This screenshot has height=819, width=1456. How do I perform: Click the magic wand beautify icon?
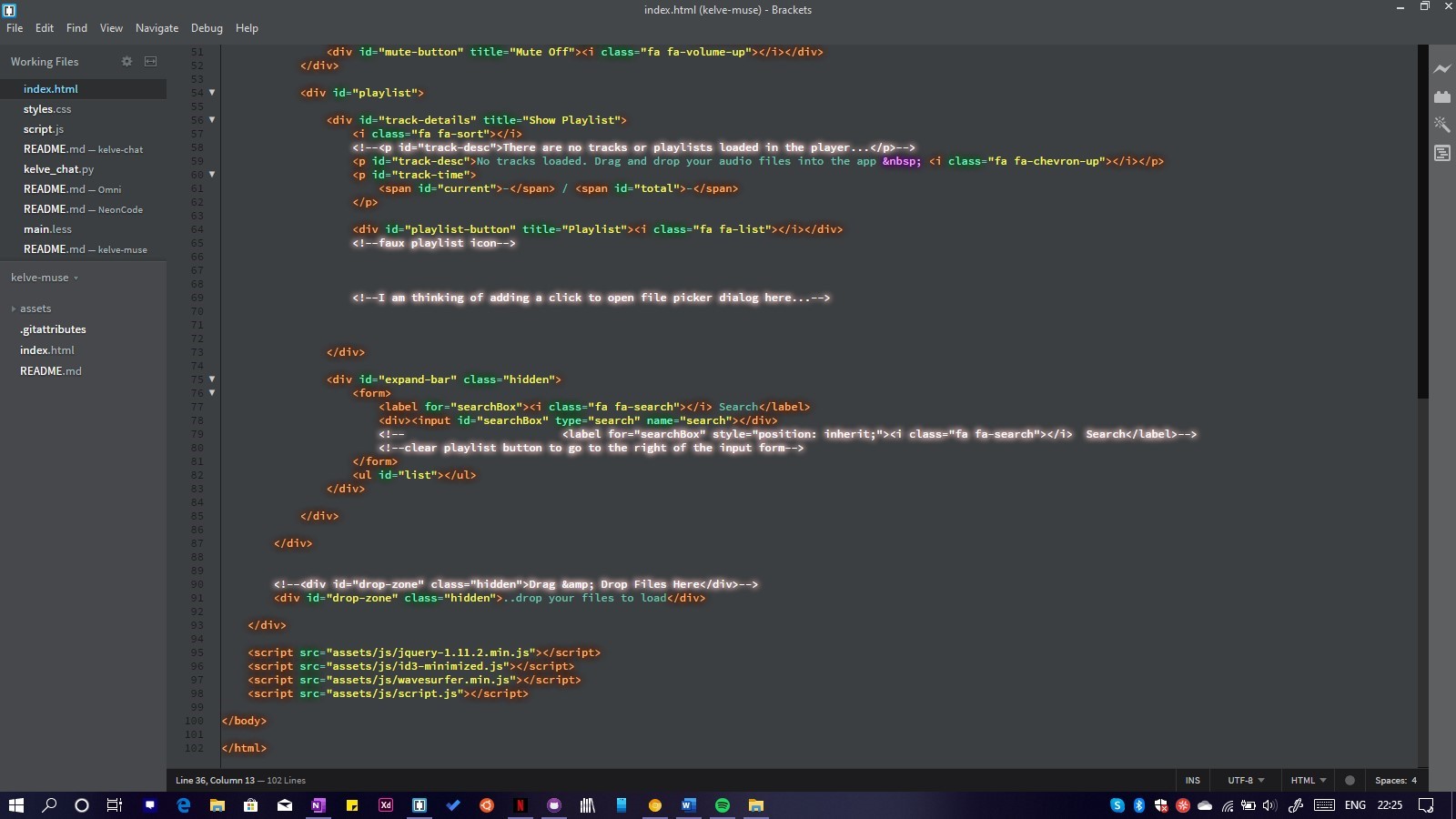coord(1442,125)
